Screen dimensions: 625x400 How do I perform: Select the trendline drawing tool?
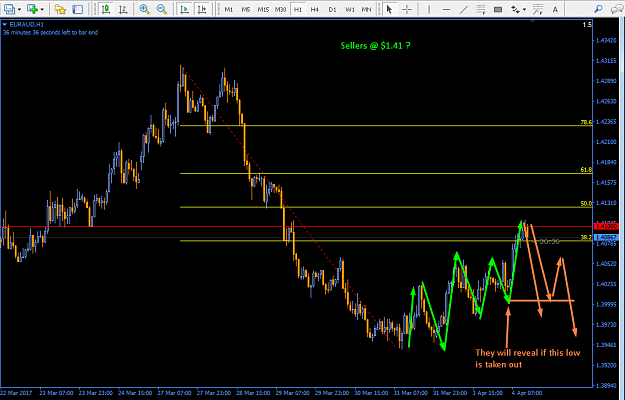(x=464, y=9)
